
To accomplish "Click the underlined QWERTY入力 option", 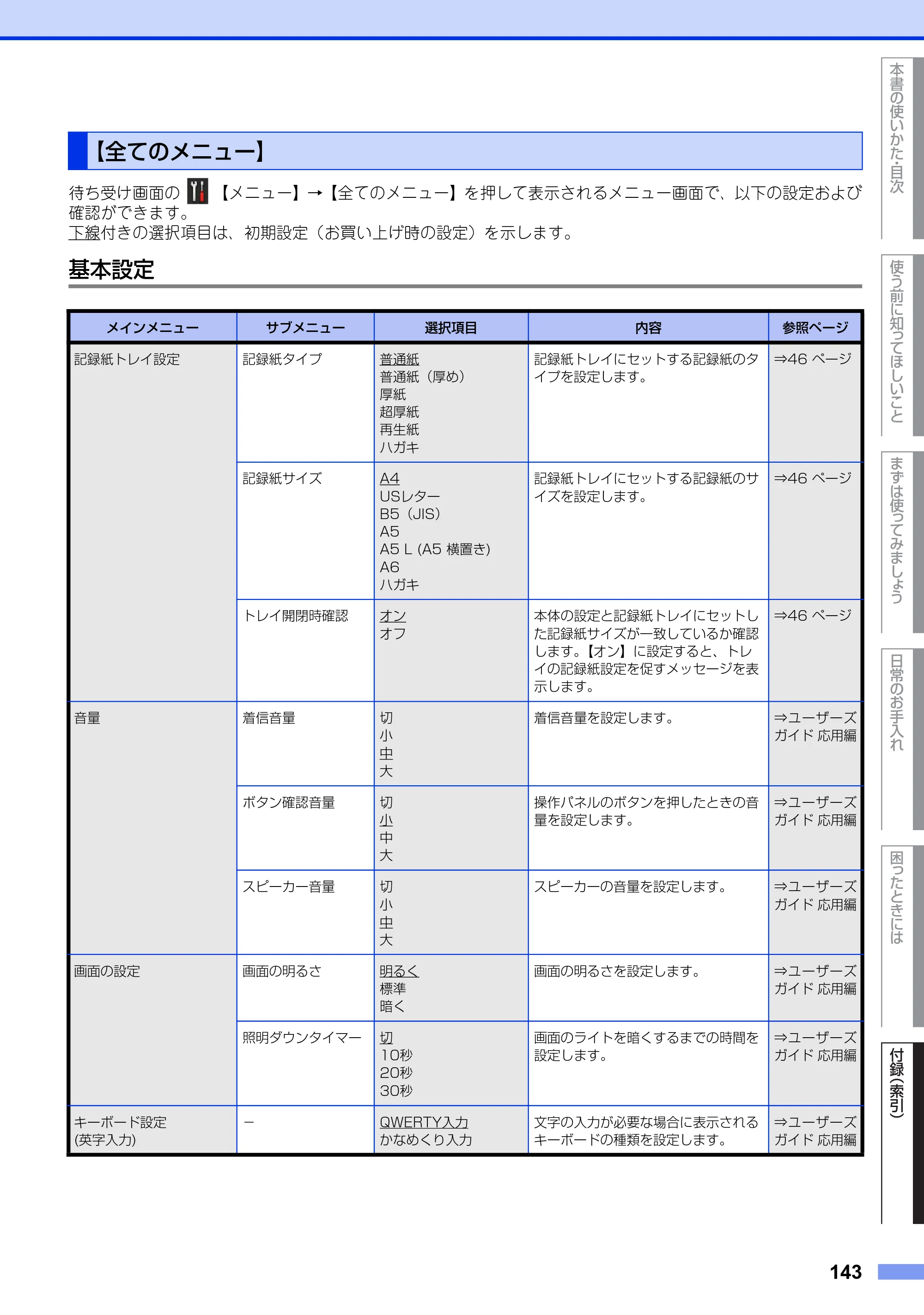I will (424, 1122).
